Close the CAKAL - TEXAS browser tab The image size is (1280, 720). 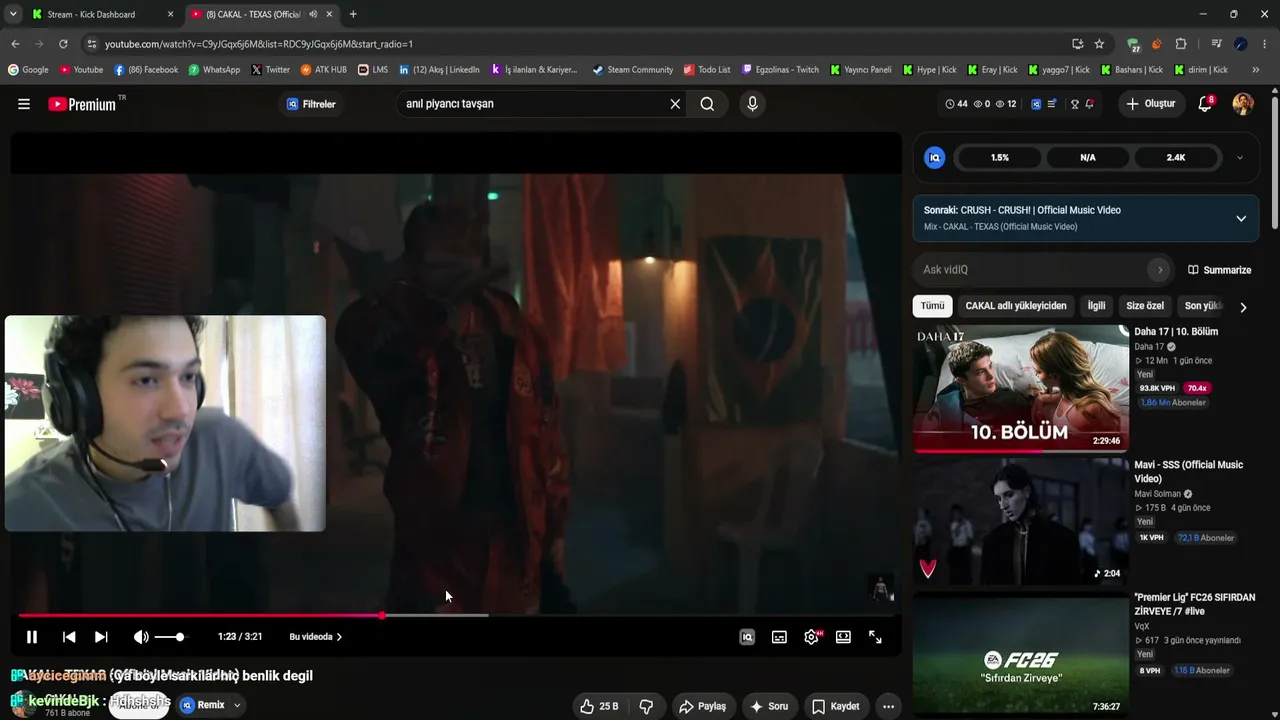(329, 14)
